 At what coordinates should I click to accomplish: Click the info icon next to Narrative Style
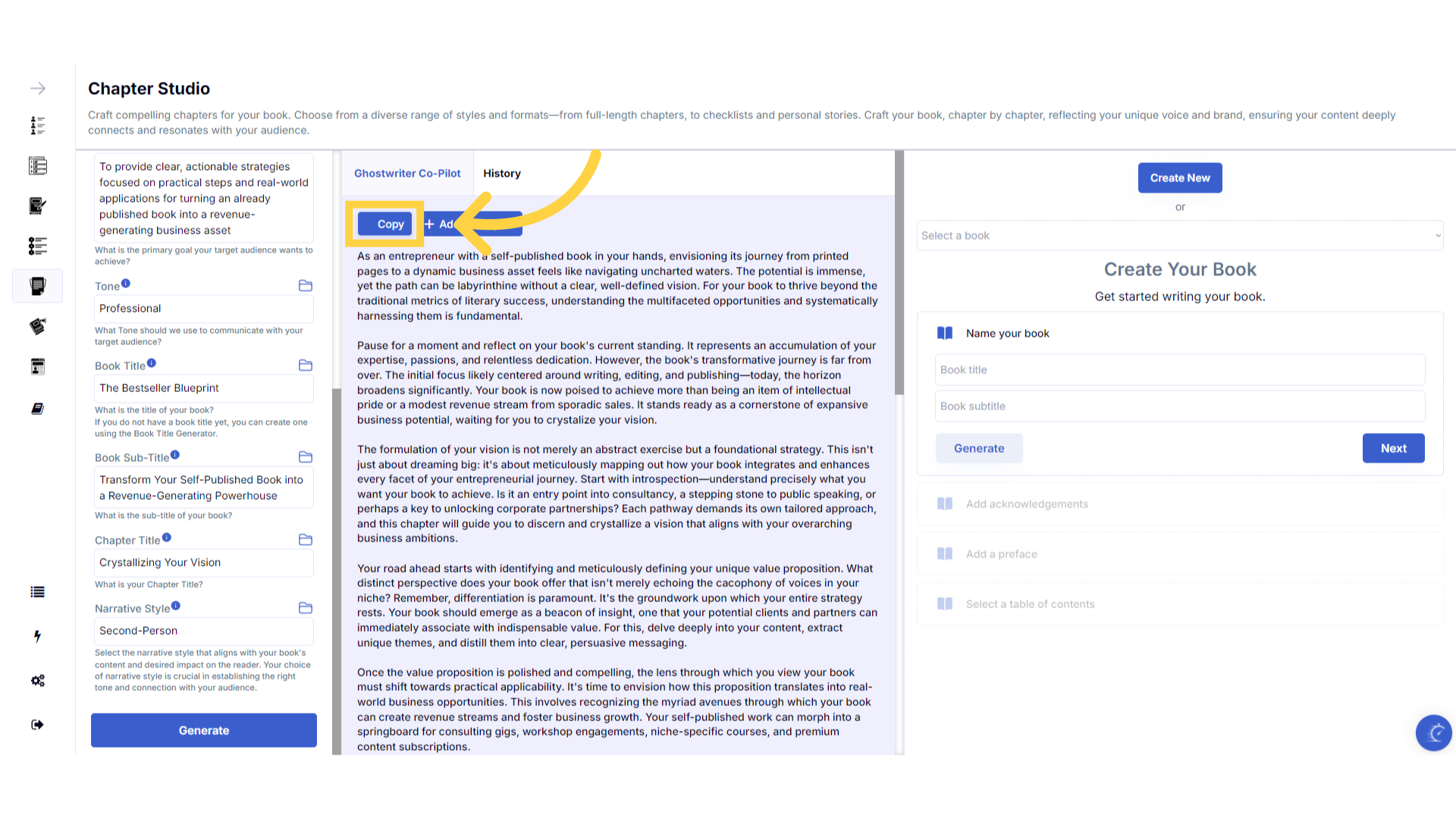(176, 606)
